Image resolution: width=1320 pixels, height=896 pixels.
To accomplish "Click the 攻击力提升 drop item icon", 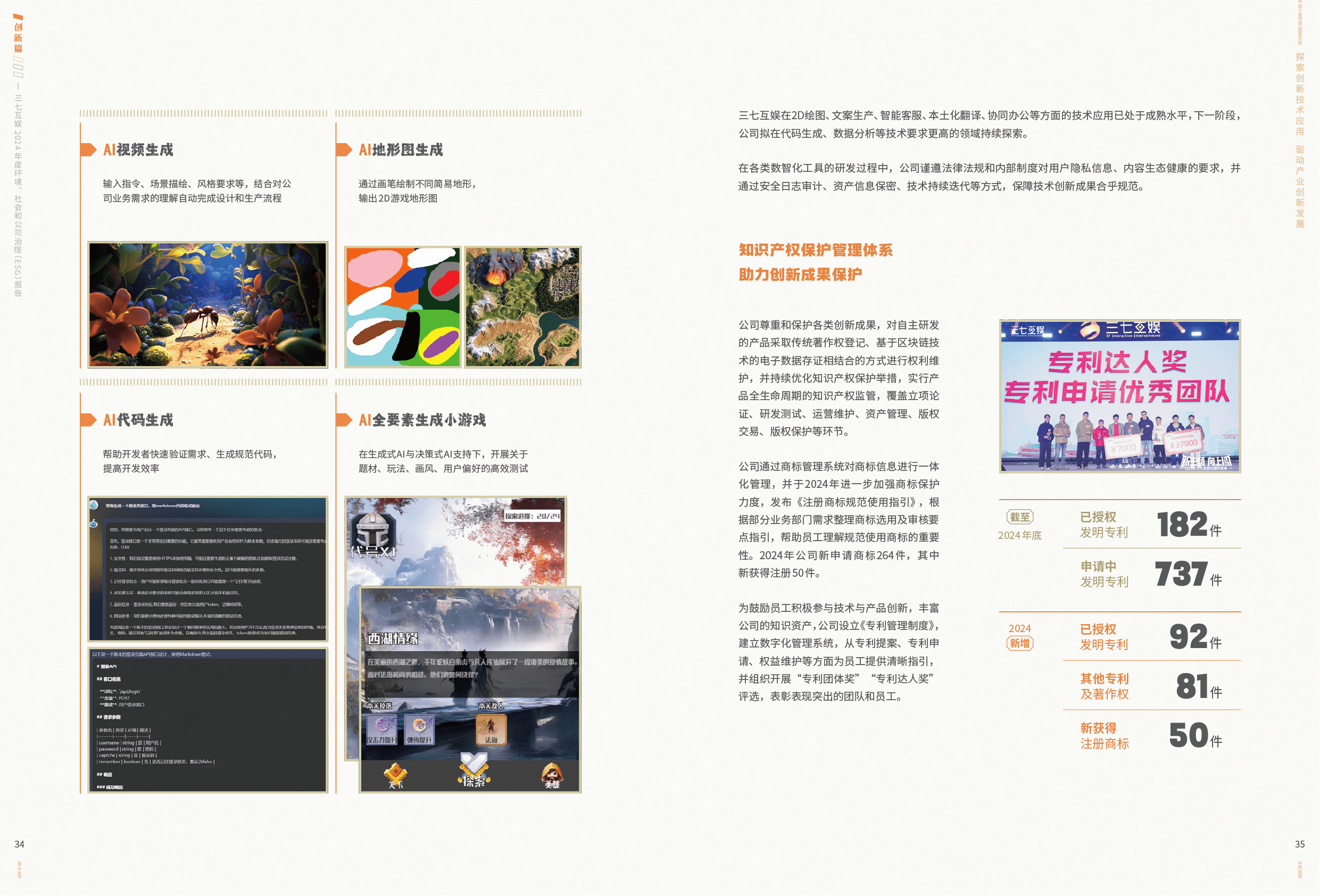I will (x=381, y=729).
